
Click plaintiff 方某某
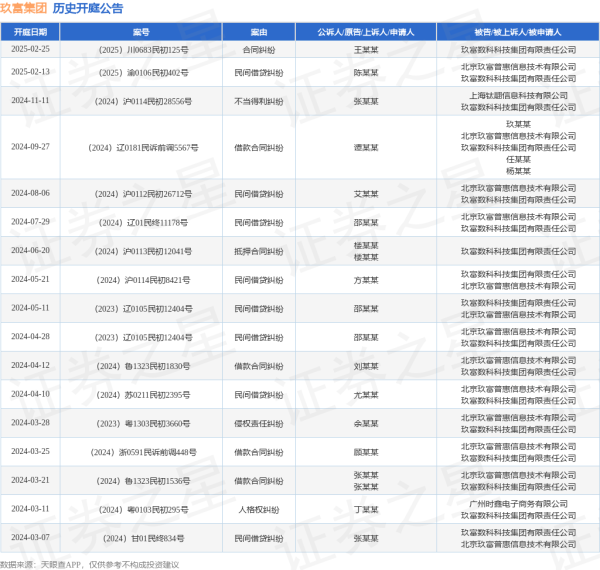point(366,280)
